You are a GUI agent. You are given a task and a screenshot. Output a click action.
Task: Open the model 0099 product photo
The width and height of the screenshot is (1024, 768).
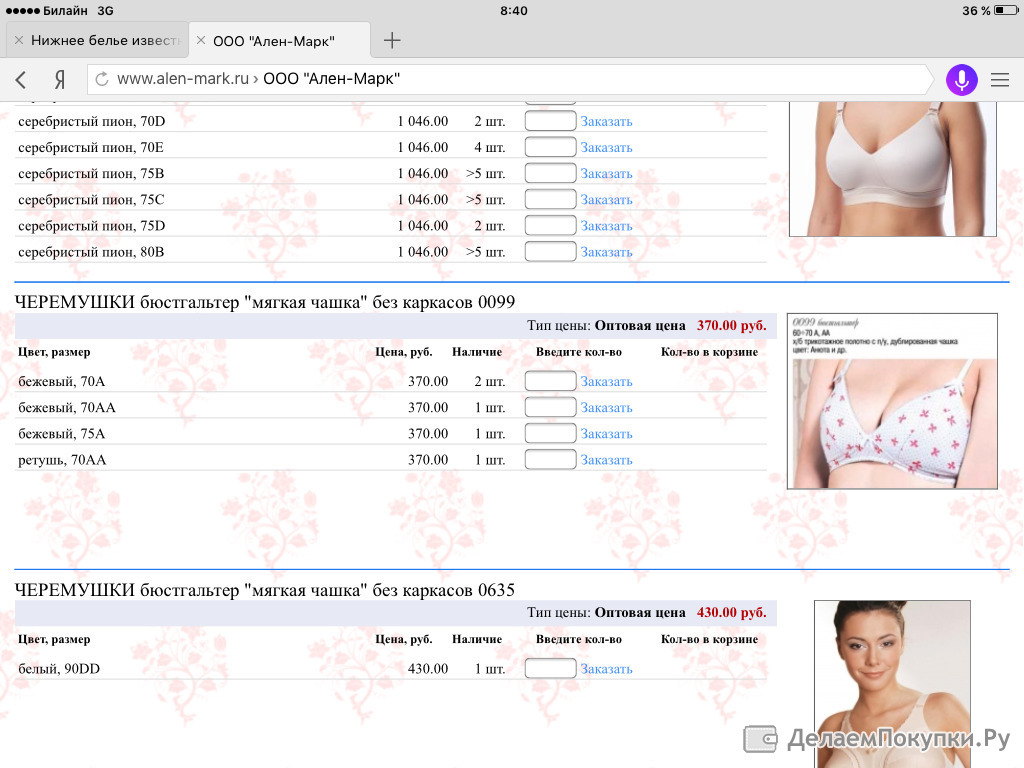point(892,401)
